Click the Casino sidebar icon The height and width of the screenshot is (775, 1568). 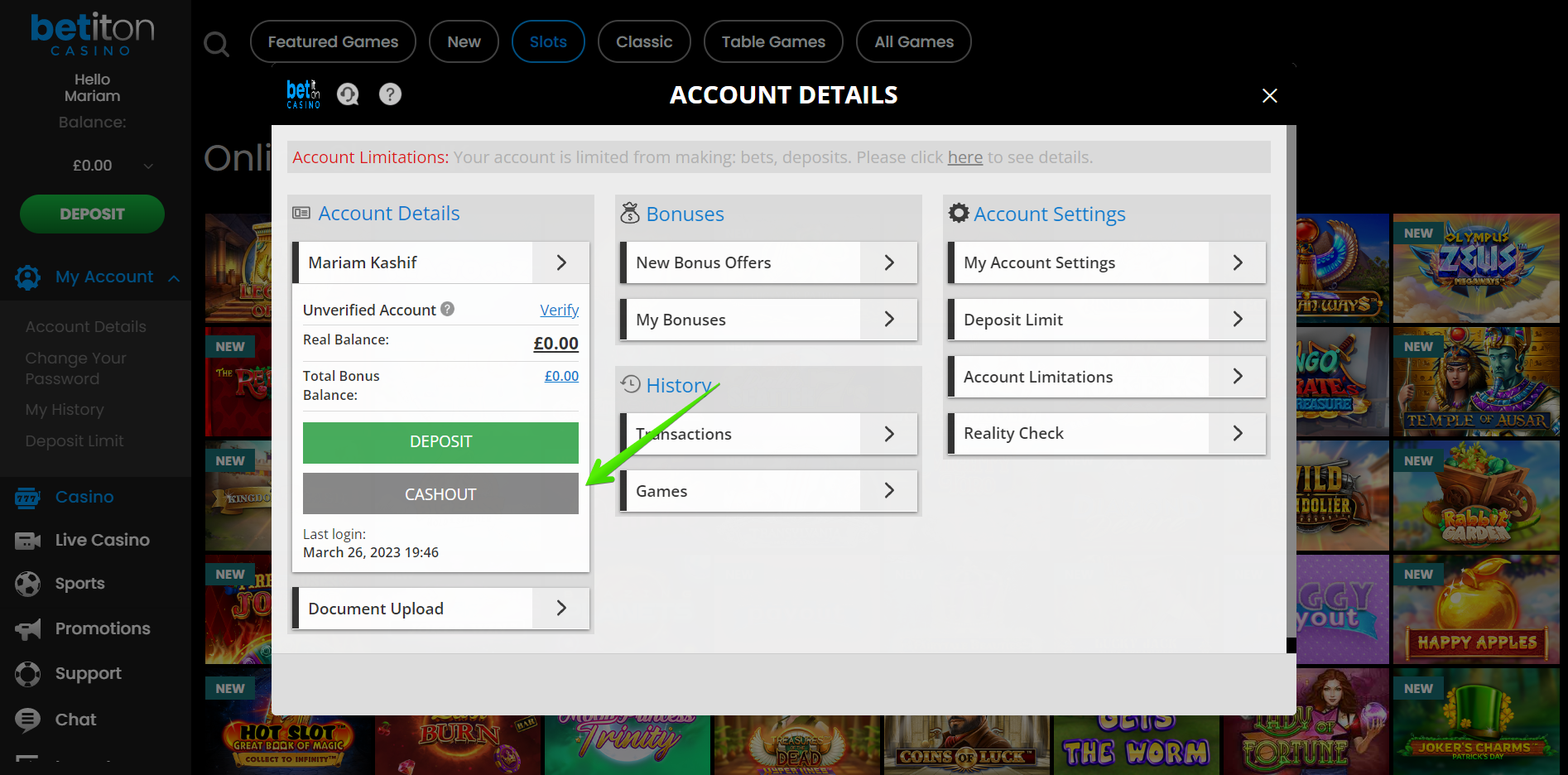tap(27, 498)
